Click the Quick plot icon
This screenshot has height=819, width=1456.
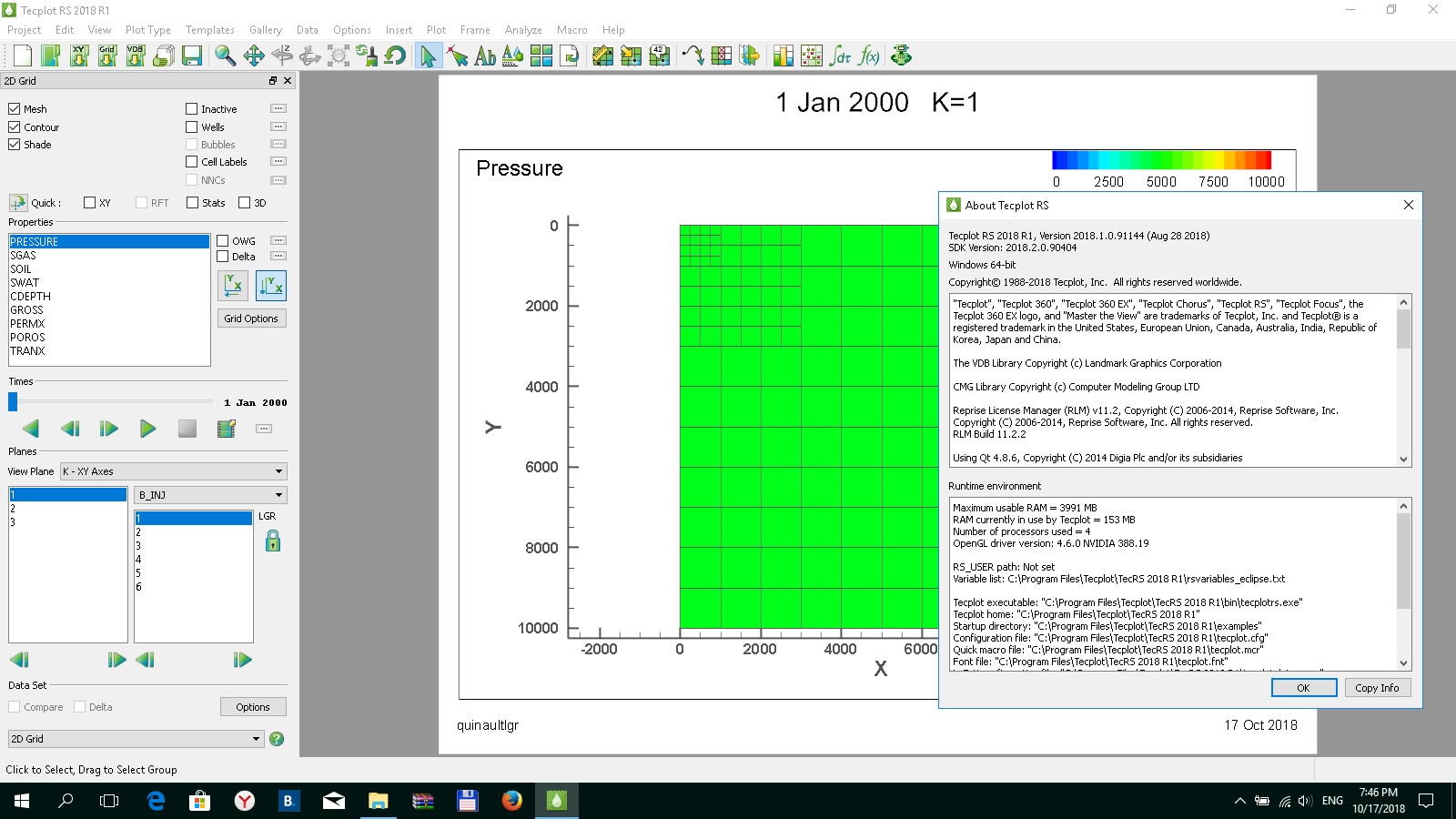(x=18, y=203)
